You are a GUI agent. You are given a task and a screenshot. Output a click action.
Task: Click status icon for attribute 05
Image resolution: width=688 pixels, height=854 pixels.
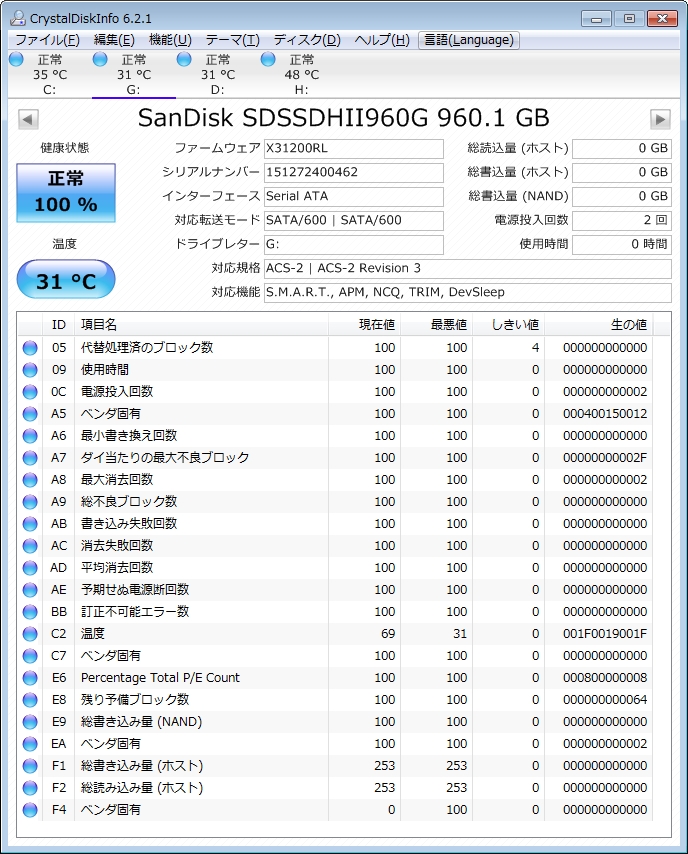click(x=30, y=348)
